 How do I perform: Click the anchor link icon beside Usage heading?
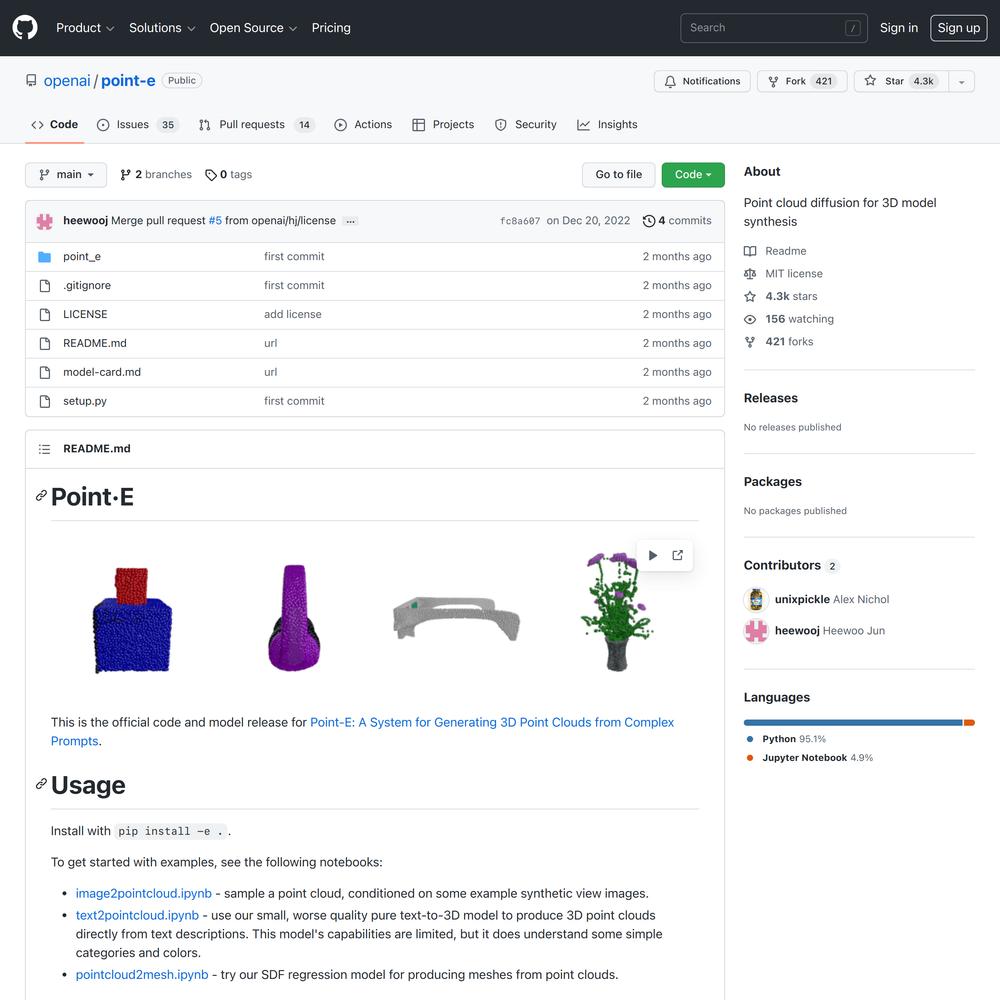41,784
